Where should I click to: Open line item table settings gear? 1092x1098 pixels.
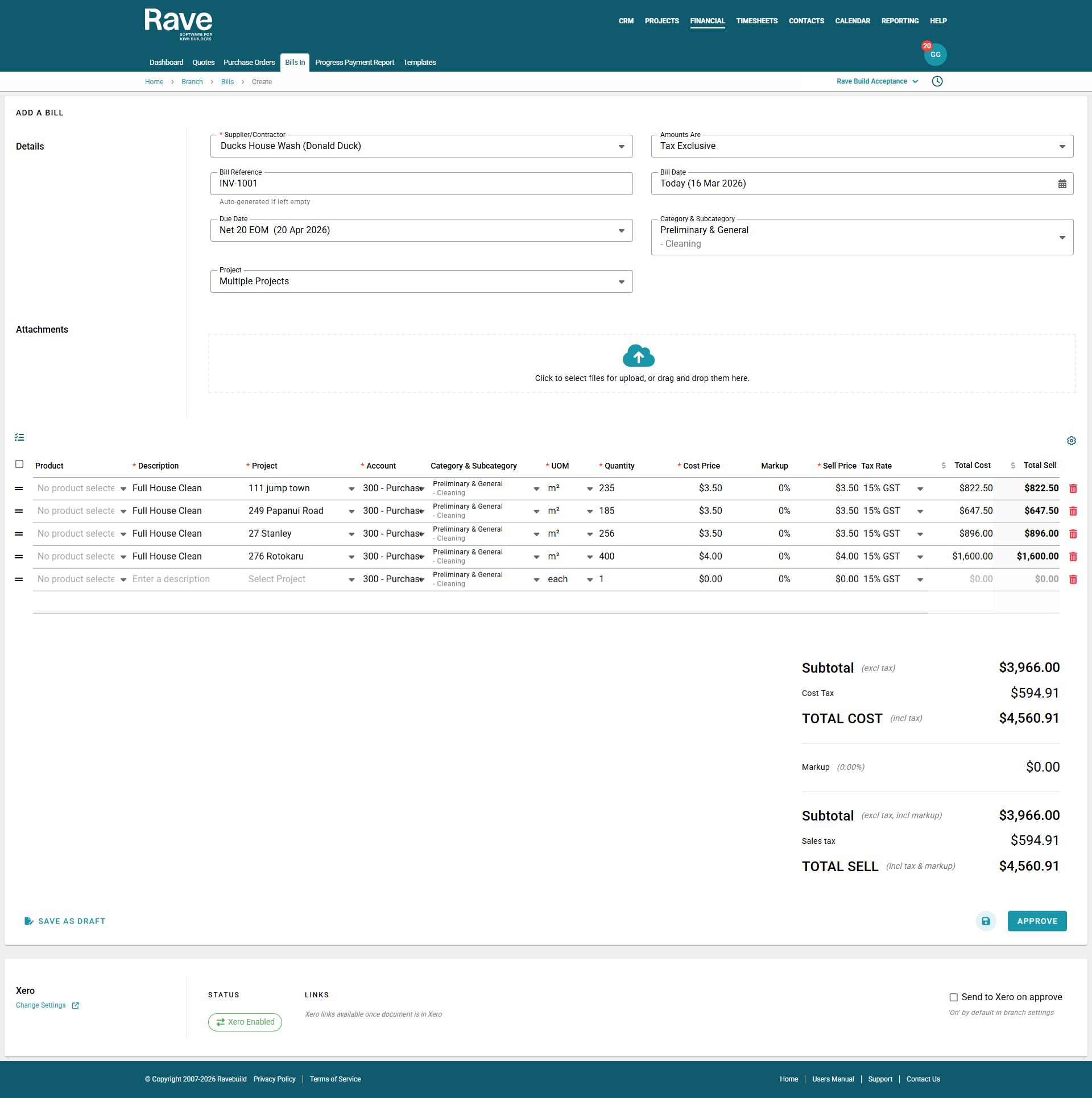click(x=1071, y=441)
